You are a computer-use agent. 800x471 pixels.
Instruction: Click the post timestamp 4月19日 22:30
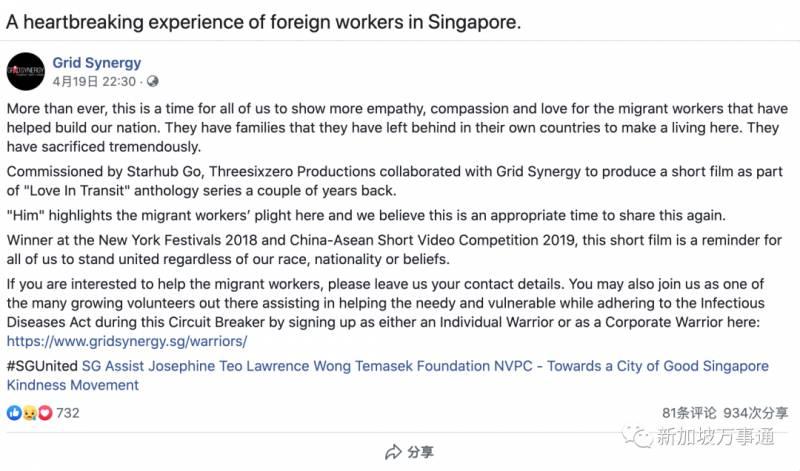[95, 81]
